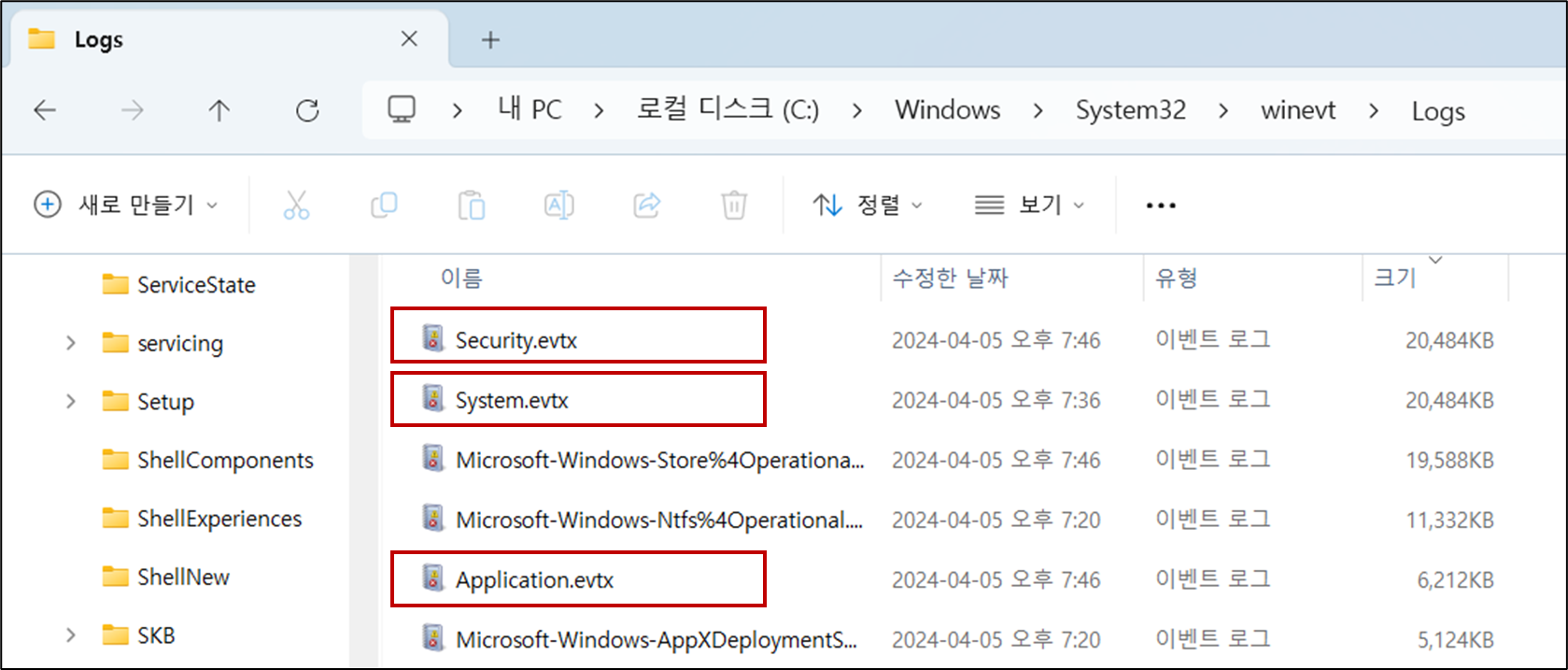Click the Ntfs%4Operational file icon
This screenshot has width=1568, height=670.
[432, 518]
